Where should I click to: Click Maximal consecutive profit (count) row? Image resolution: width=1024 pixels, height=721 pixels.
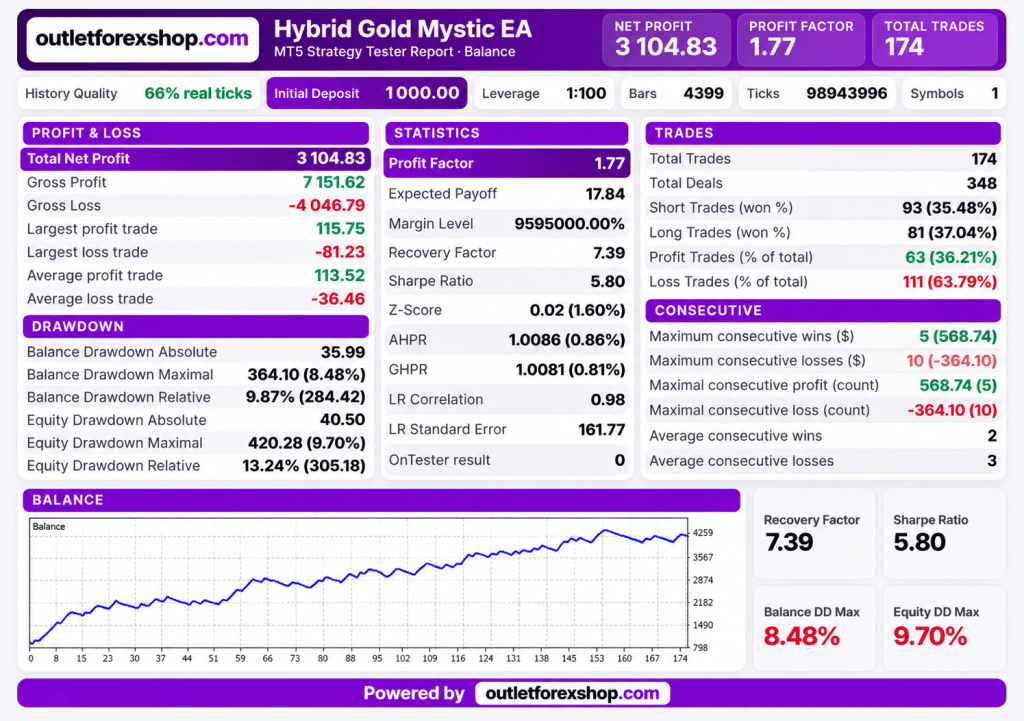click(823, 385)
